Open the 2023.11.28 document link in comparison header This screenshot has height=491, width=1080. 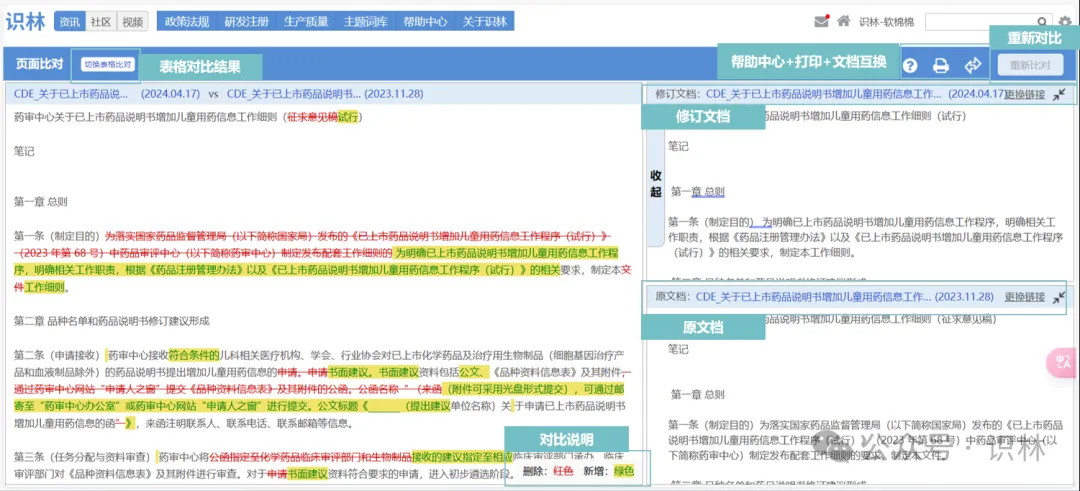pyautogui.click(x=325, y=94)
